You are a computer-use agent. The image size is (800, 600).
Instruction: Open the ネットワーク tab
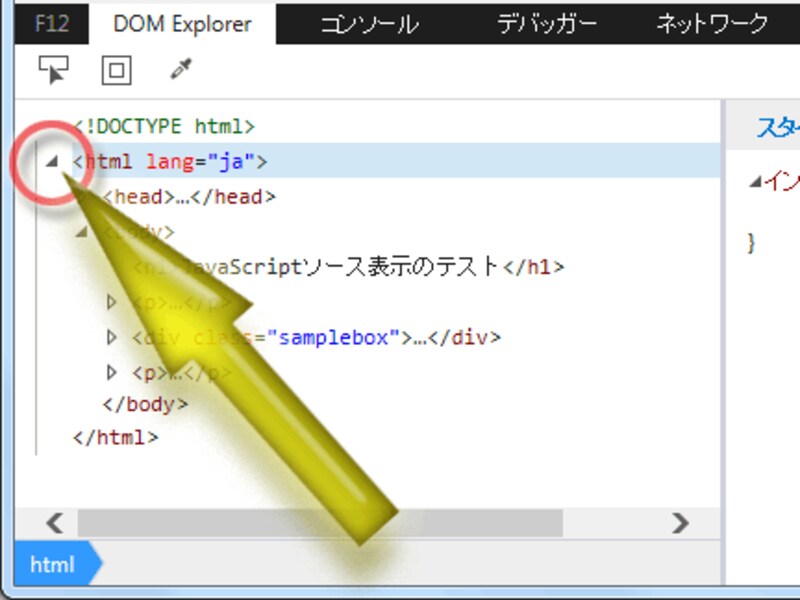(712, 23)
